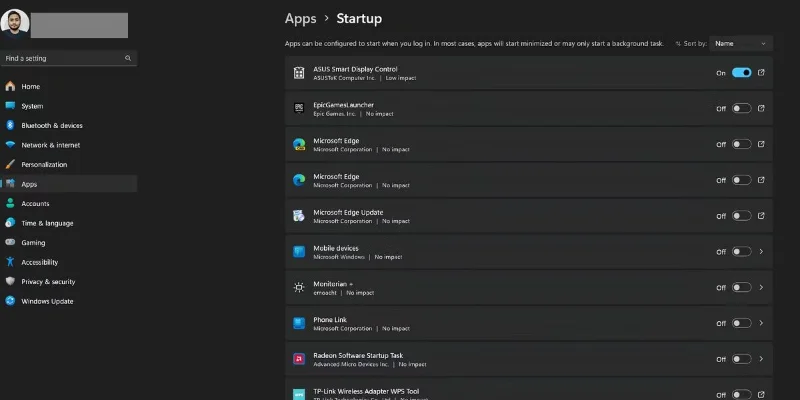Click the Microsoft Edge Update icon
Image resolution: width=800 pixels, height=400 pixels.
click(x=298, y=216)
